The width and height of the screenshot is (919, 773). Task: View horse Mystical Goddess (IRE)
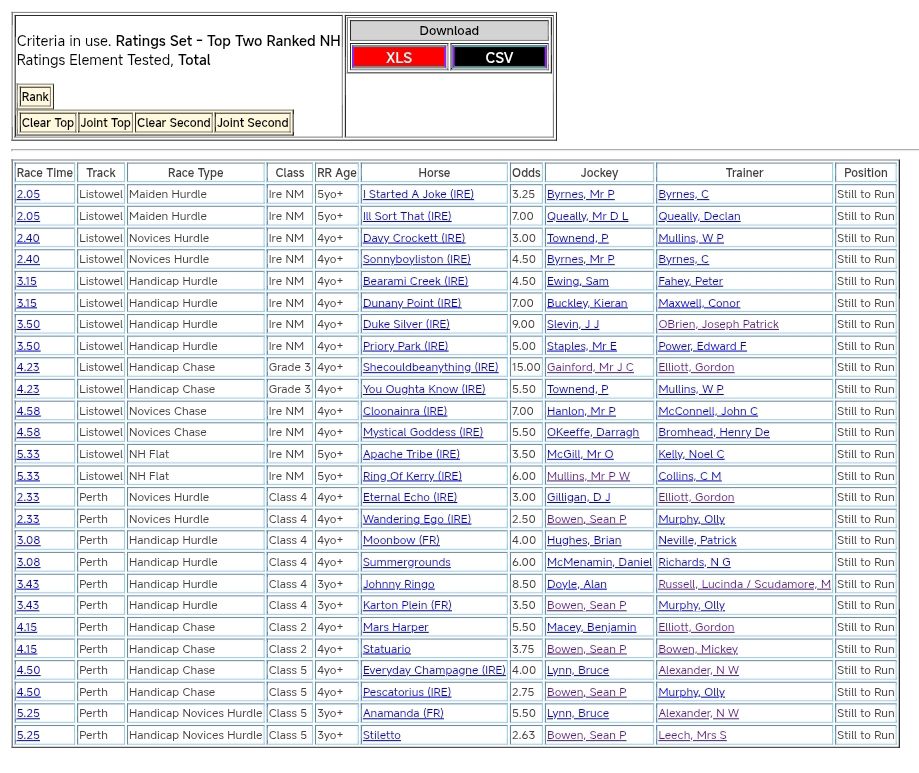click(422, 433)
